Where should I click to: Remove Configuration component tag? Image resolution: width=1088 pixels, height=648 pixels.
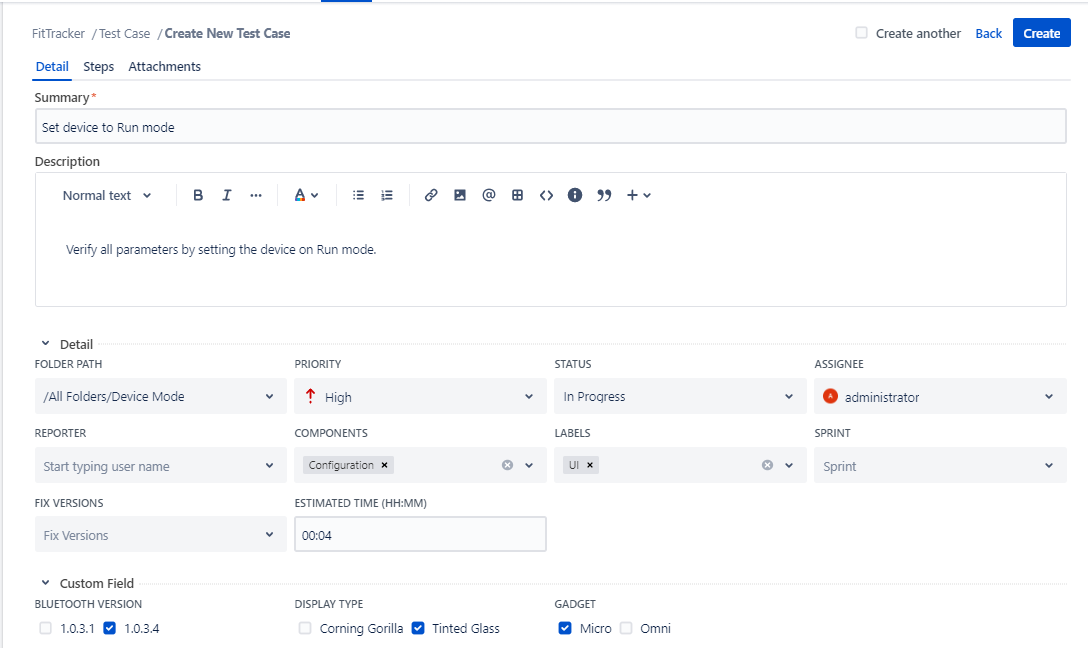coord(384,466)
